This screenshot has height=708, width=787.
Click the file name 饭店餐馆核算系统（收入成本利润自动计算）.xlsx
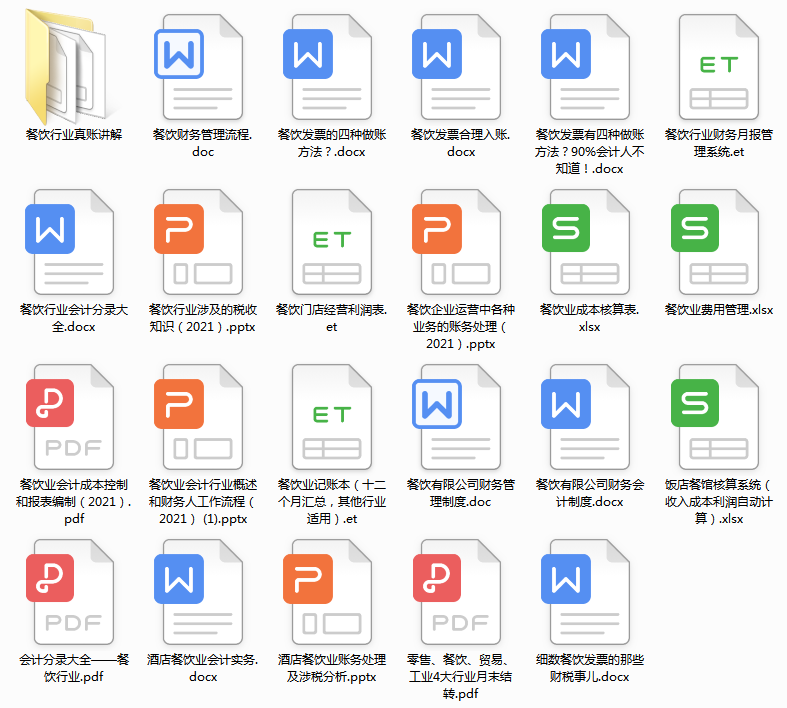tap(719, 502)
